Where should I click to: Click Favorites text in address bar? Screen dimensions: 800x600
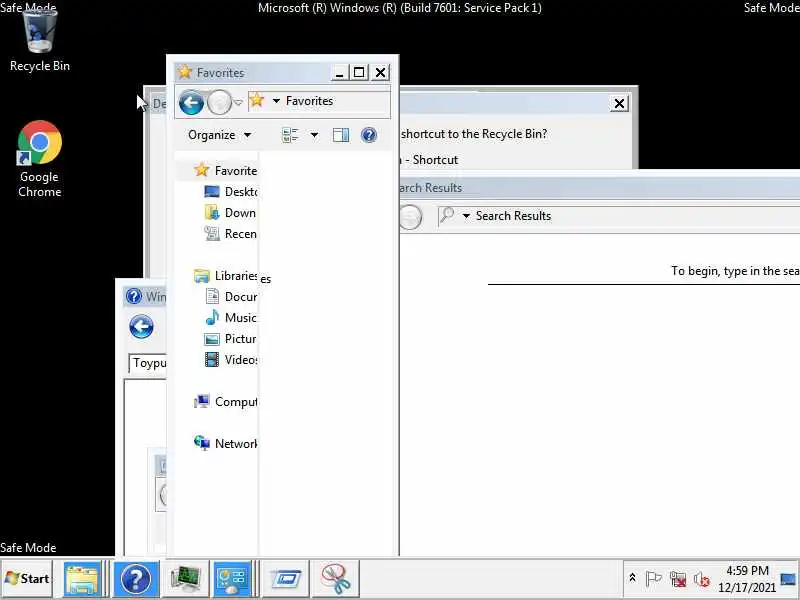pos(309,101)
